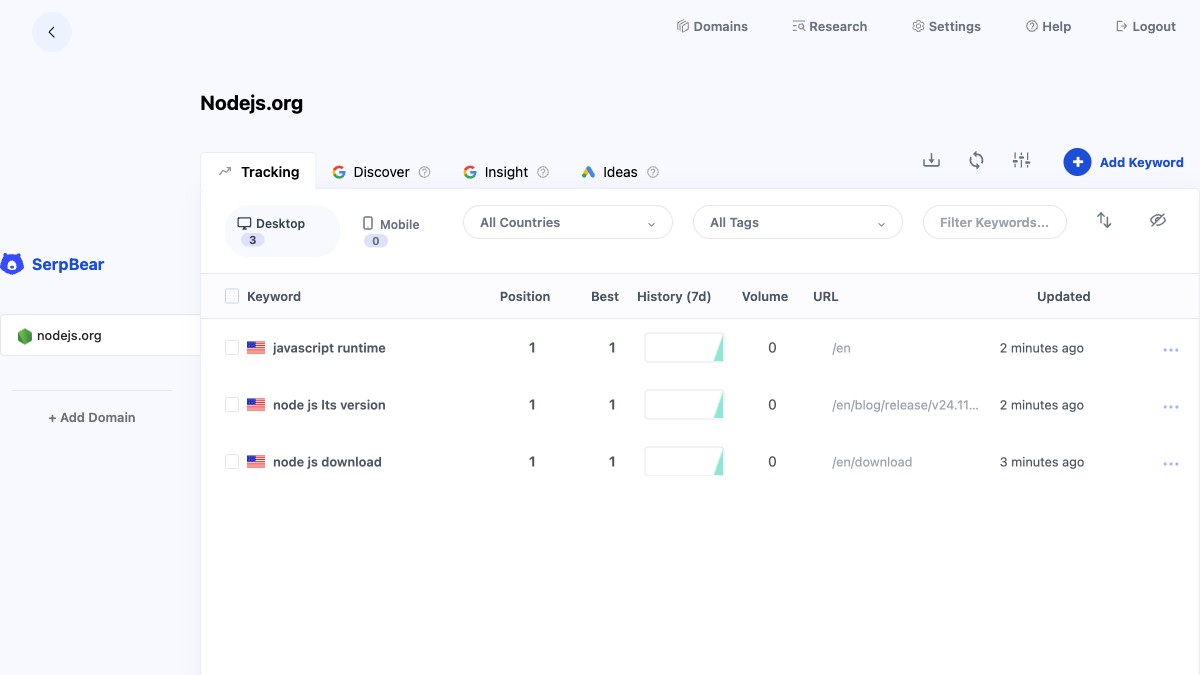The width and height of the screenshot is (1200, 675).
Task: Refresh all keywords with reload icon
Action: click(976, 160)
